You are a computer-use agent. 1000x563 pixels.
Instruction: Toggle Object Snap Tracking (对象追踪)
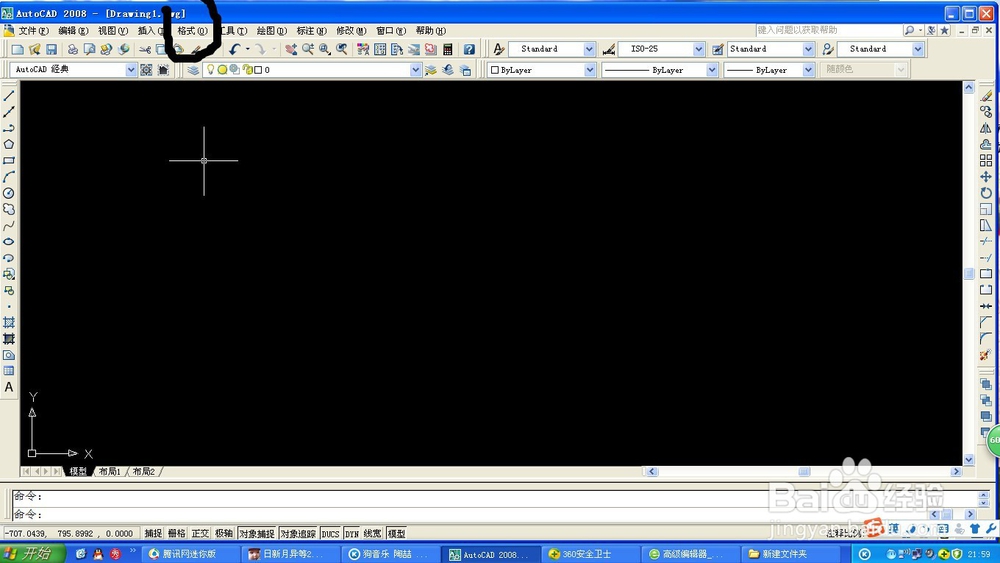click(x=298, y=534)
